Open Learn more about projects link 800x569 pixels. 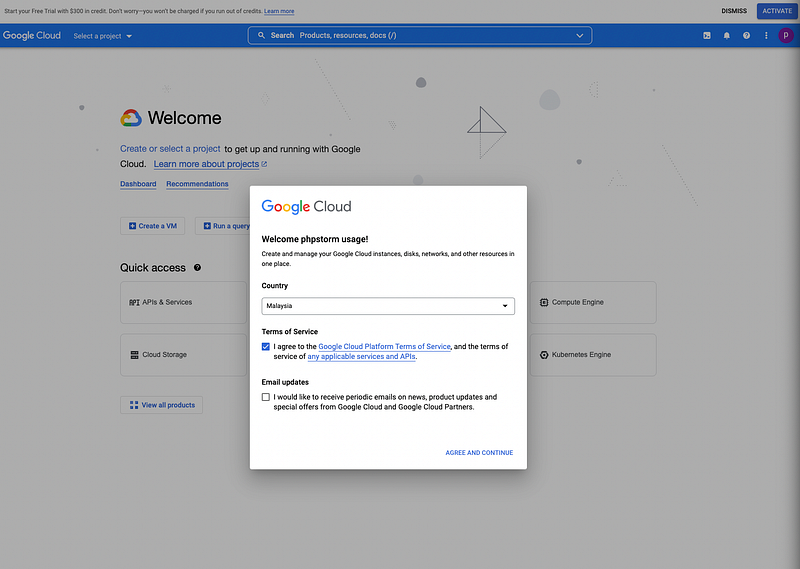click(x=206, y=164)
